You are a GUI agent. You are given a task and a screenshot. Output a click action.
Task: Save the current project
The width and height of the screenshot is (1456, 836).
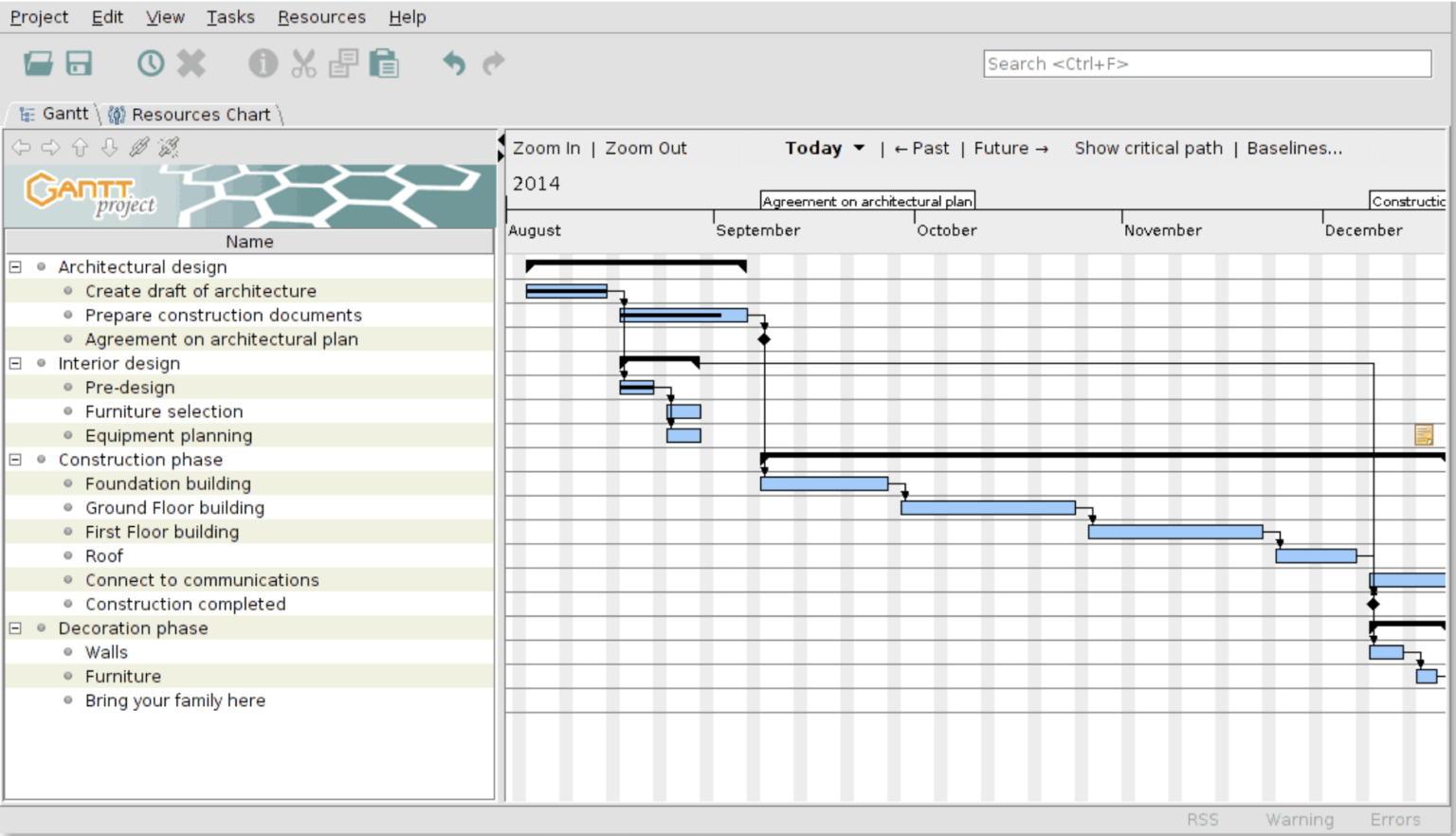(x=80, y=64)
